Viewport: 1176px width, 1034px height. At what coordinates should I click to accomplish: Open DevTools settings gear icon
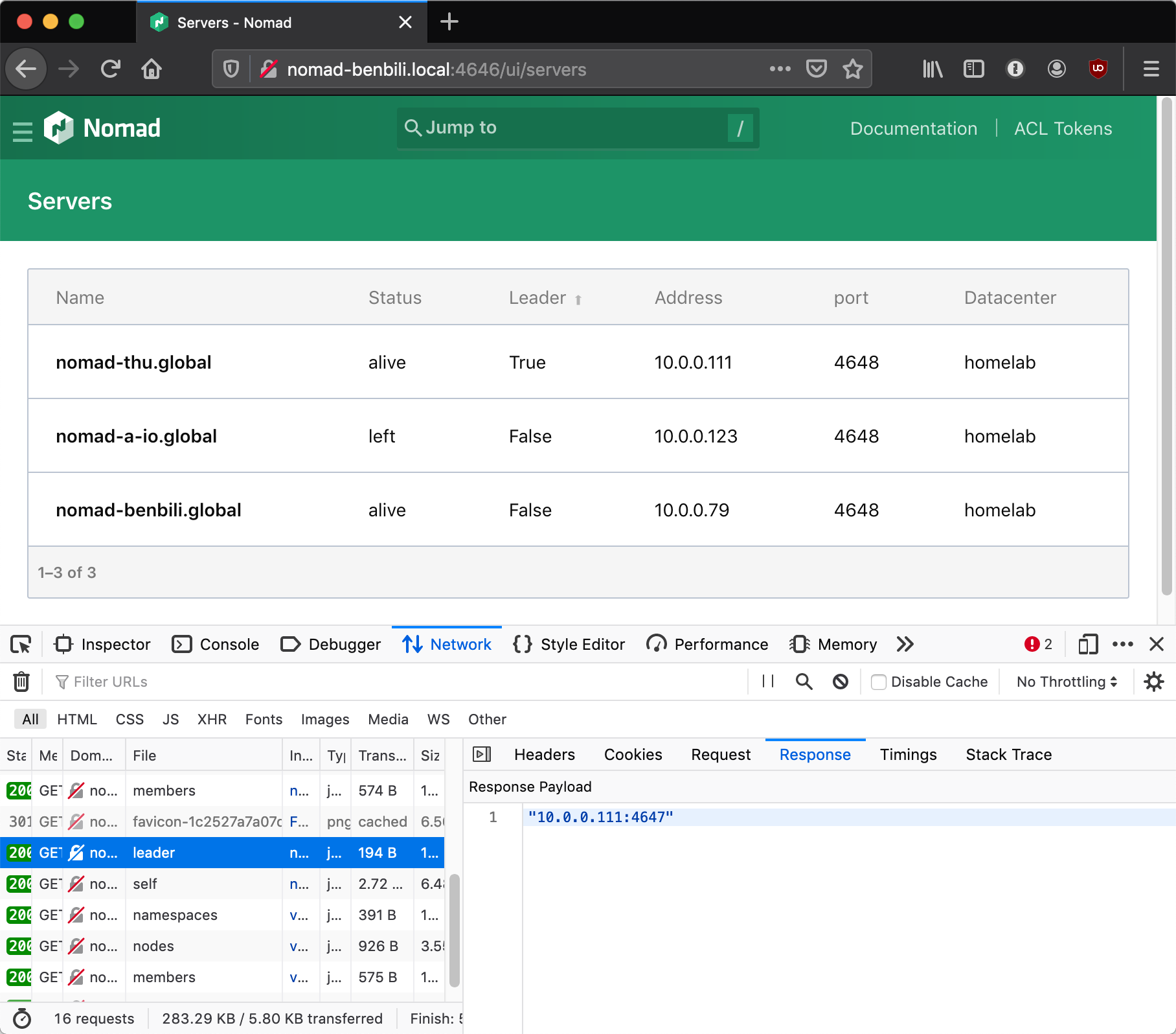[1155, 682]
